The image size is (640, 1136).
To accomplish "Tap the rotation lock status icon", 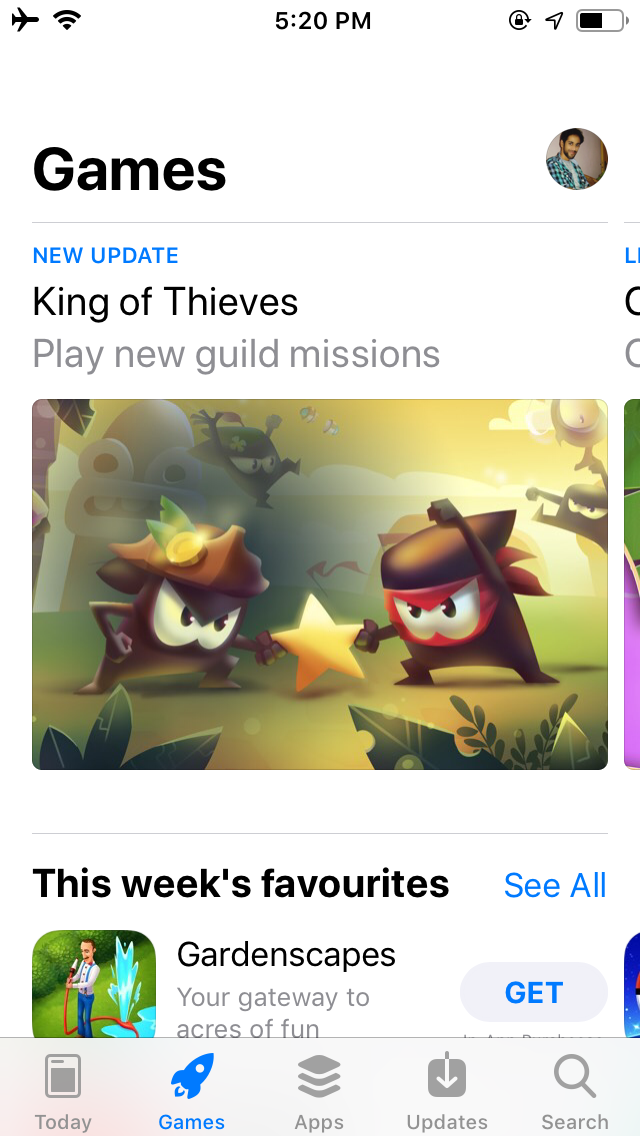I will point(520,21).
